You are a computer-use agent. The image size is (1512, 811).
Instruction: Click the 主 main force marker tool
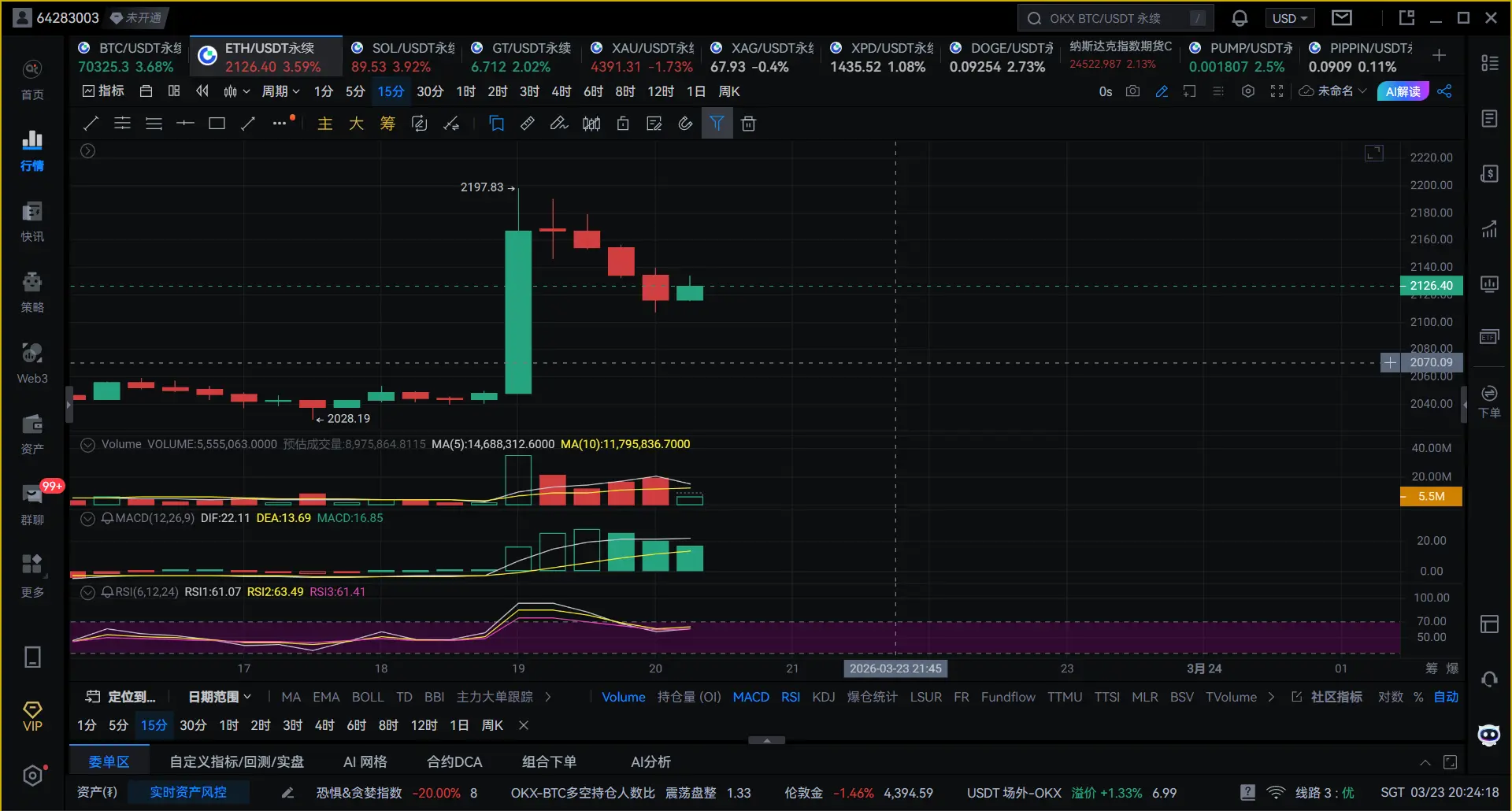(324, 124)
